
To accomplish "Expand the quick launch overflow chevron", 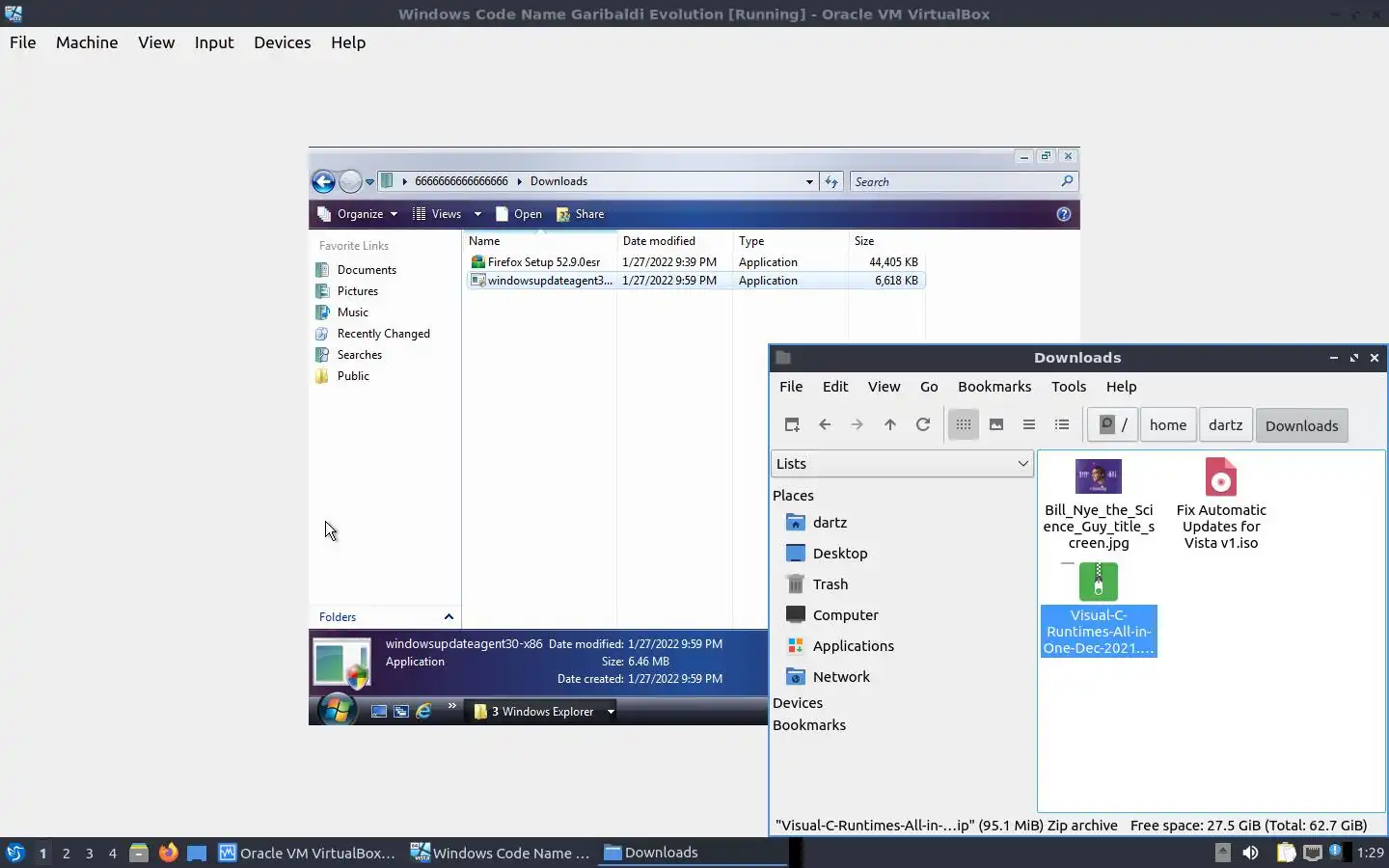I will tap(451, 707).
